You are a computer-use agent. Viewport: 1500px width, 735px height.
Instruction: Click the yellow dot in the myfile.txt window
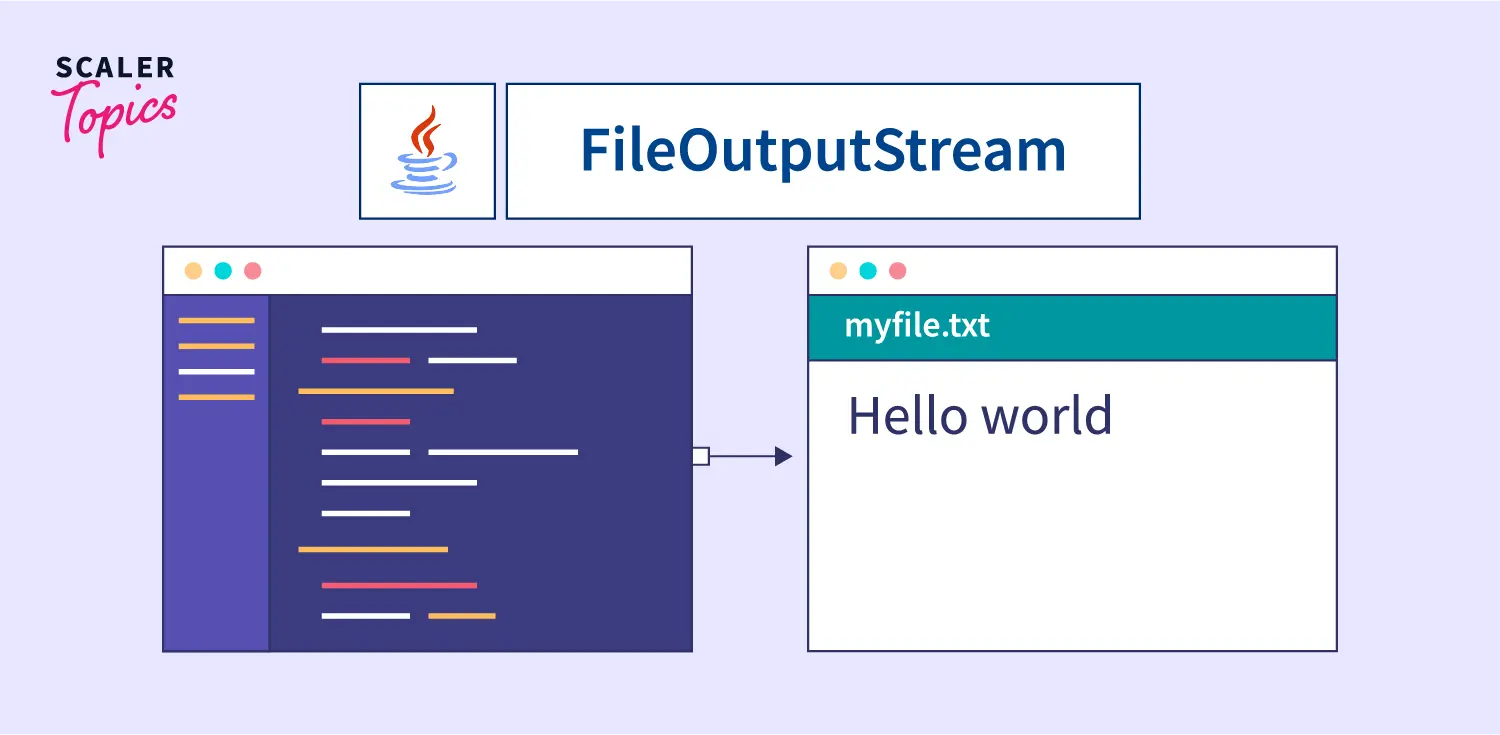click(838, 271)
